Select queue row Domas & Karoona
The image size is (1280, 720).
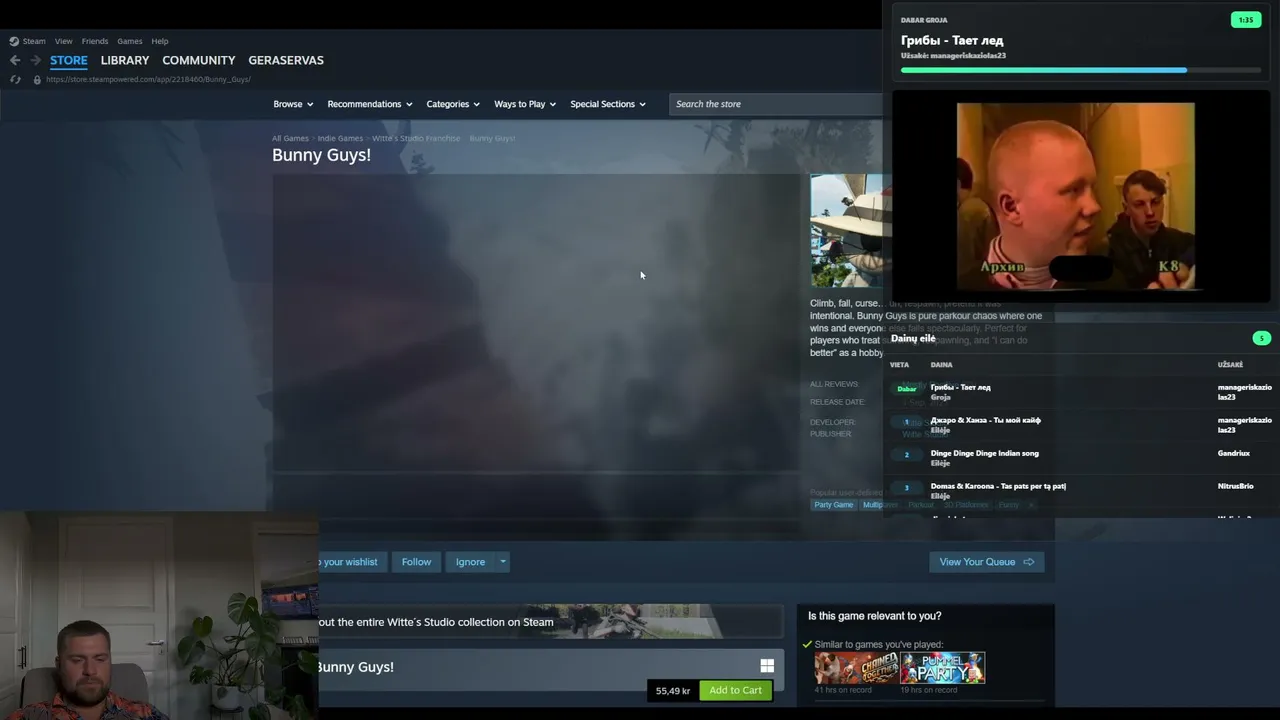pyautogui.click(x=1080, y=490)
